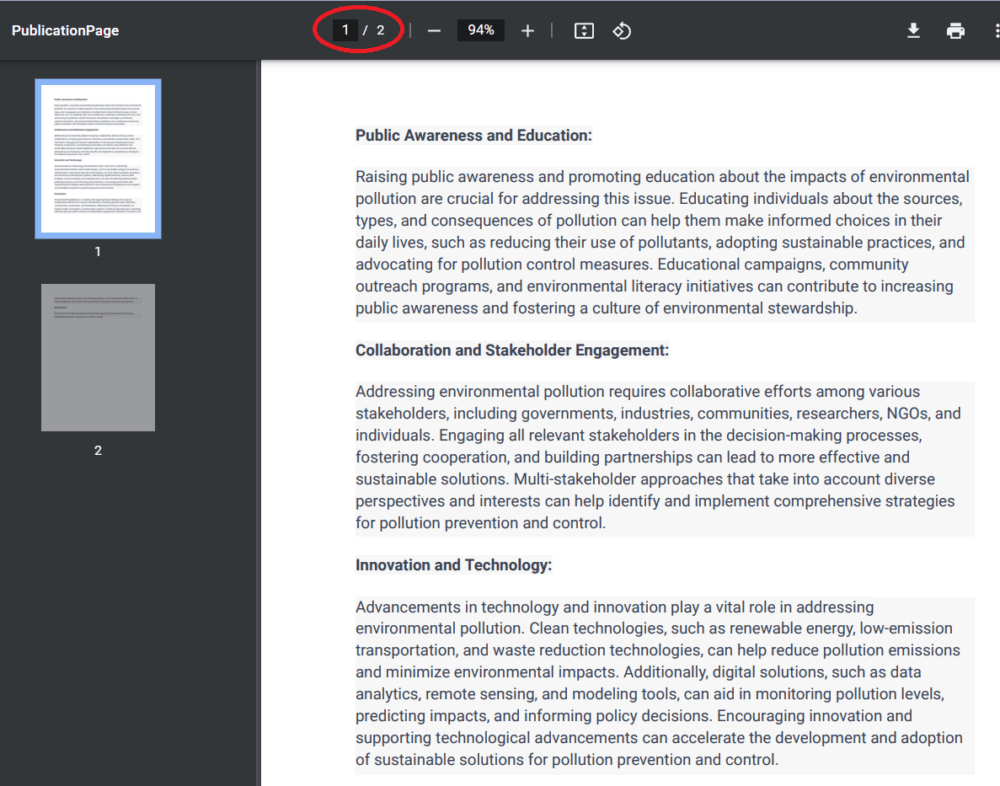Click the zoom out minus icon
The height and width of the screenshot is (786, 1000).
[434, 31]
